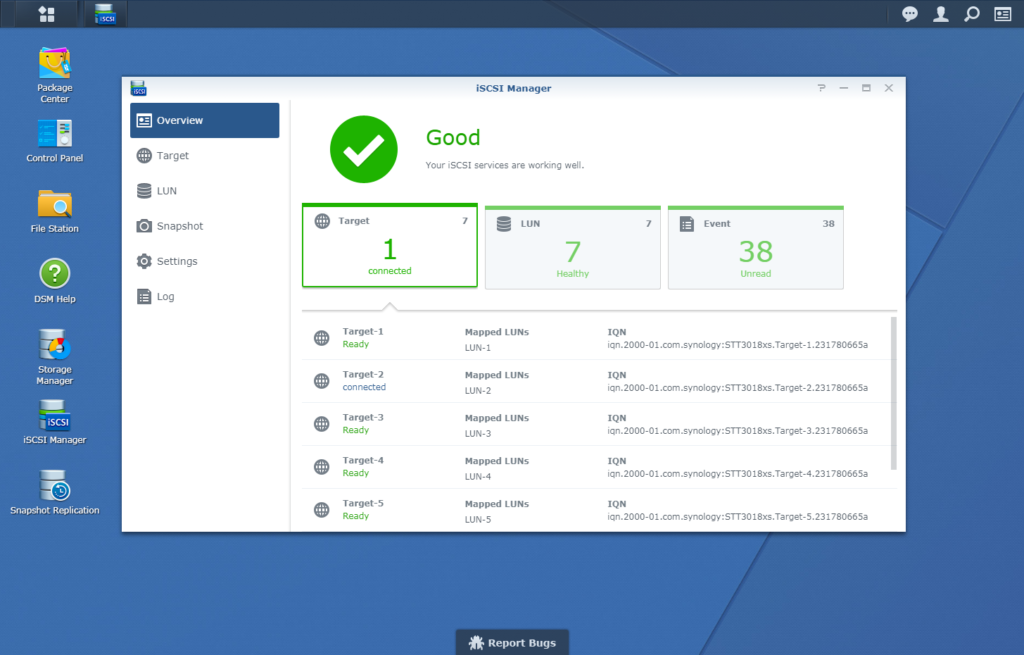
Task: Click the IQN value ending Target-3.231780665a
Action: (737, 431)
